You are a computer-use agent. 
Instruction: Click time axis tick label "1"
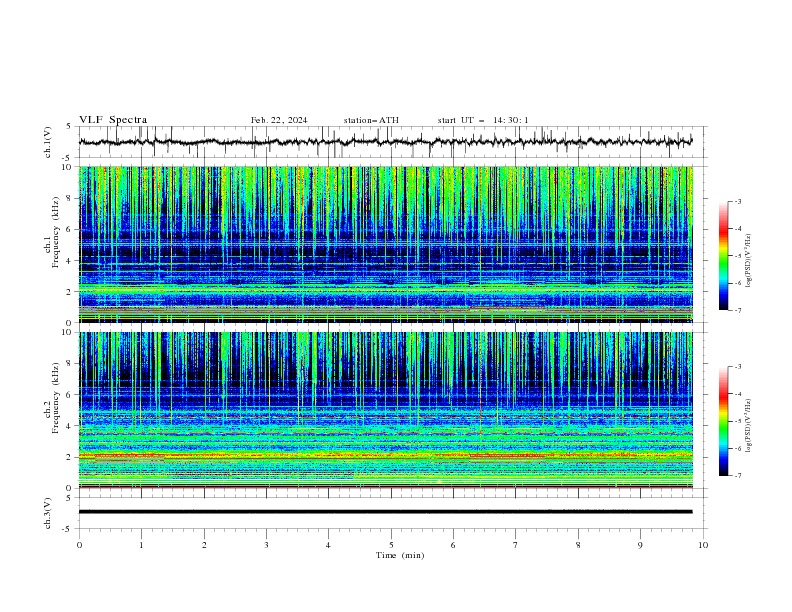[141, 545]
